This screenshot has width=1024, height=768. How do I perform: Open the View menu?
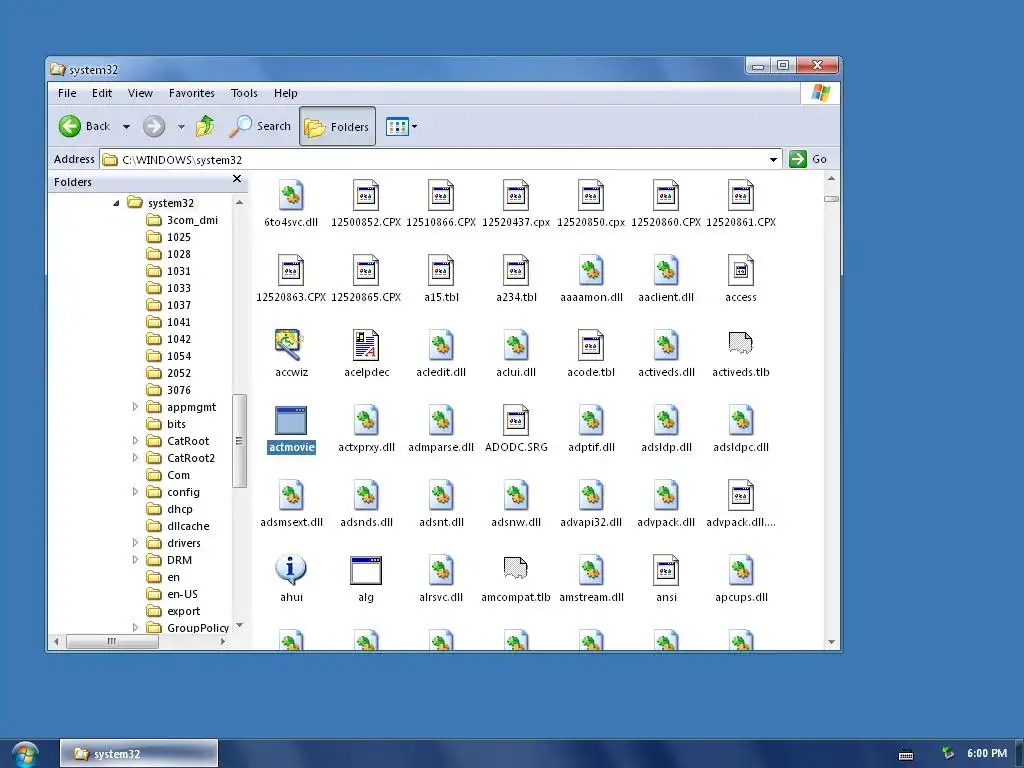point(140,93)
